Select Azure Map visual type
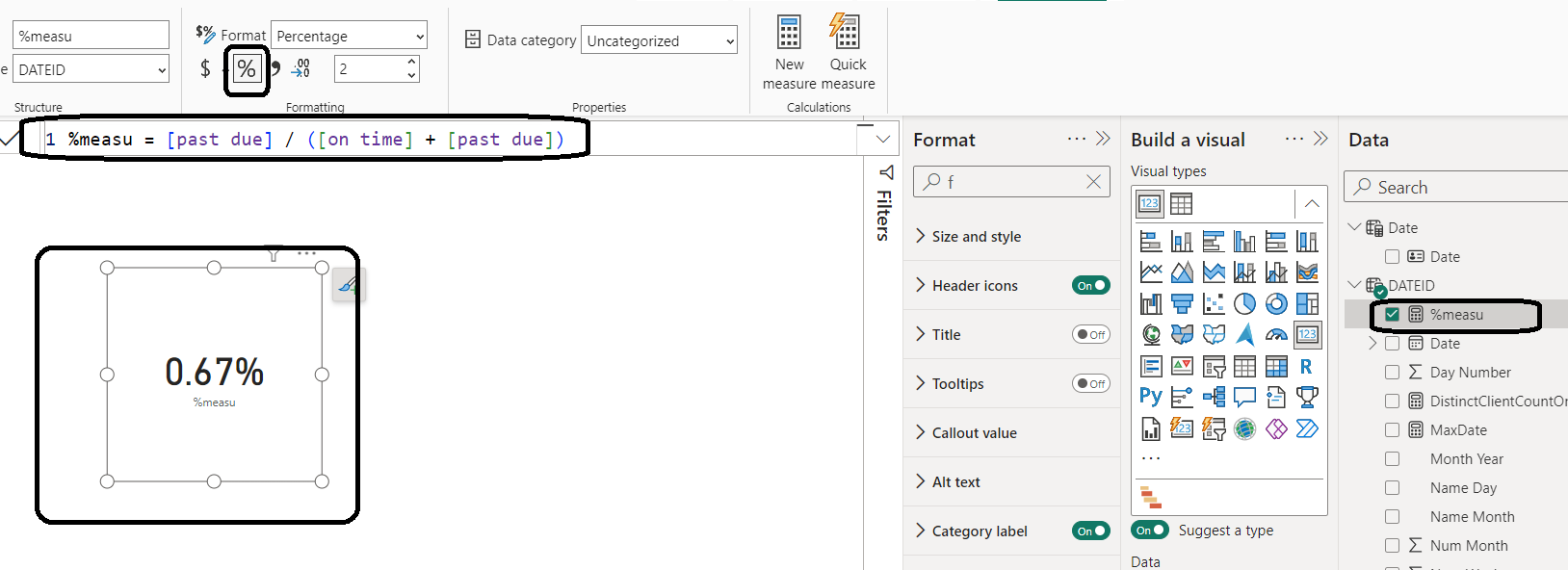This screenshot has width=1568, height=570. pyautogui.click(x=1244, y=334)
